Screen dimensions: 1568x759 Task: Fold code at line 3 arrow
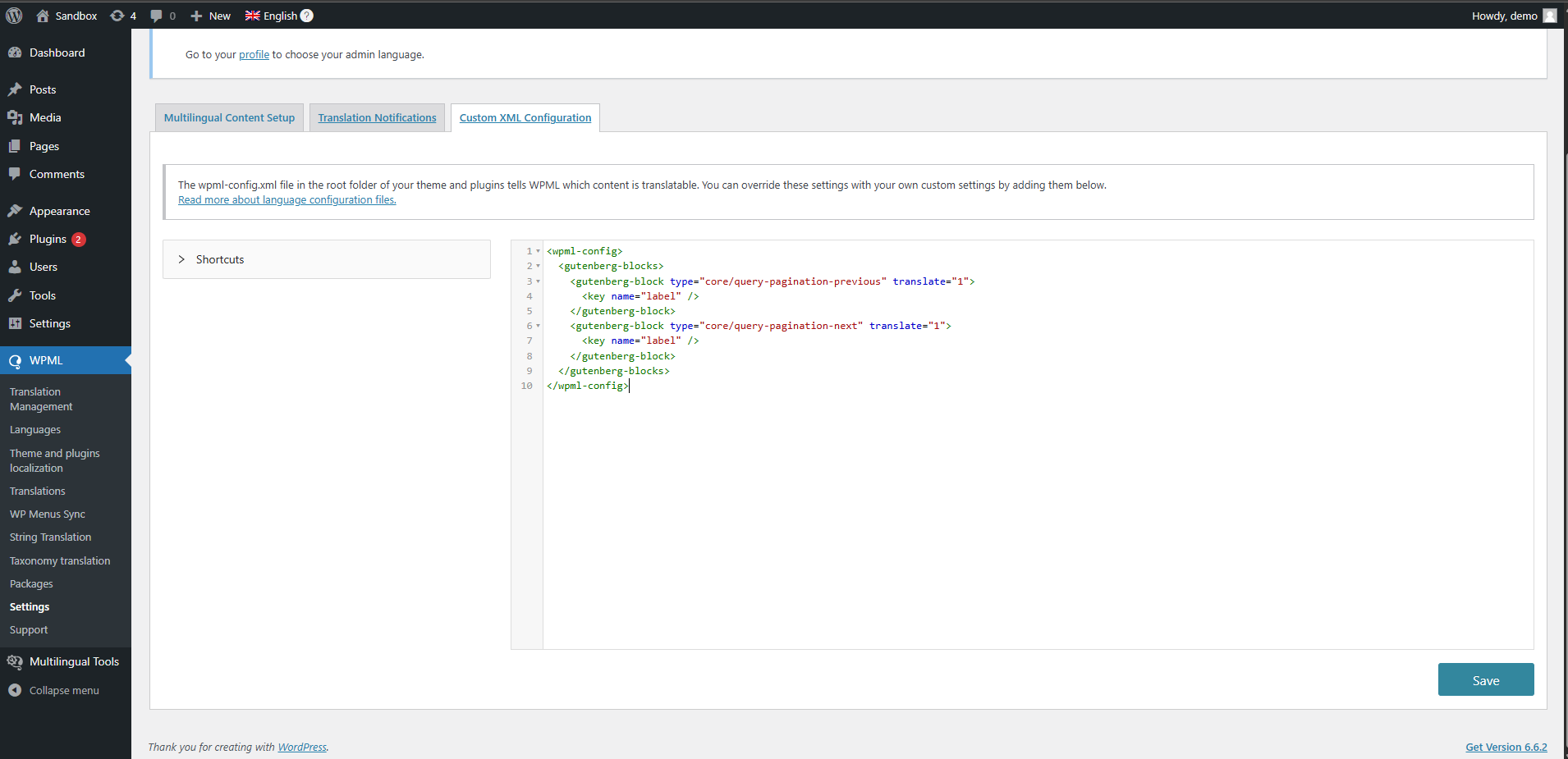click(539, 281)
